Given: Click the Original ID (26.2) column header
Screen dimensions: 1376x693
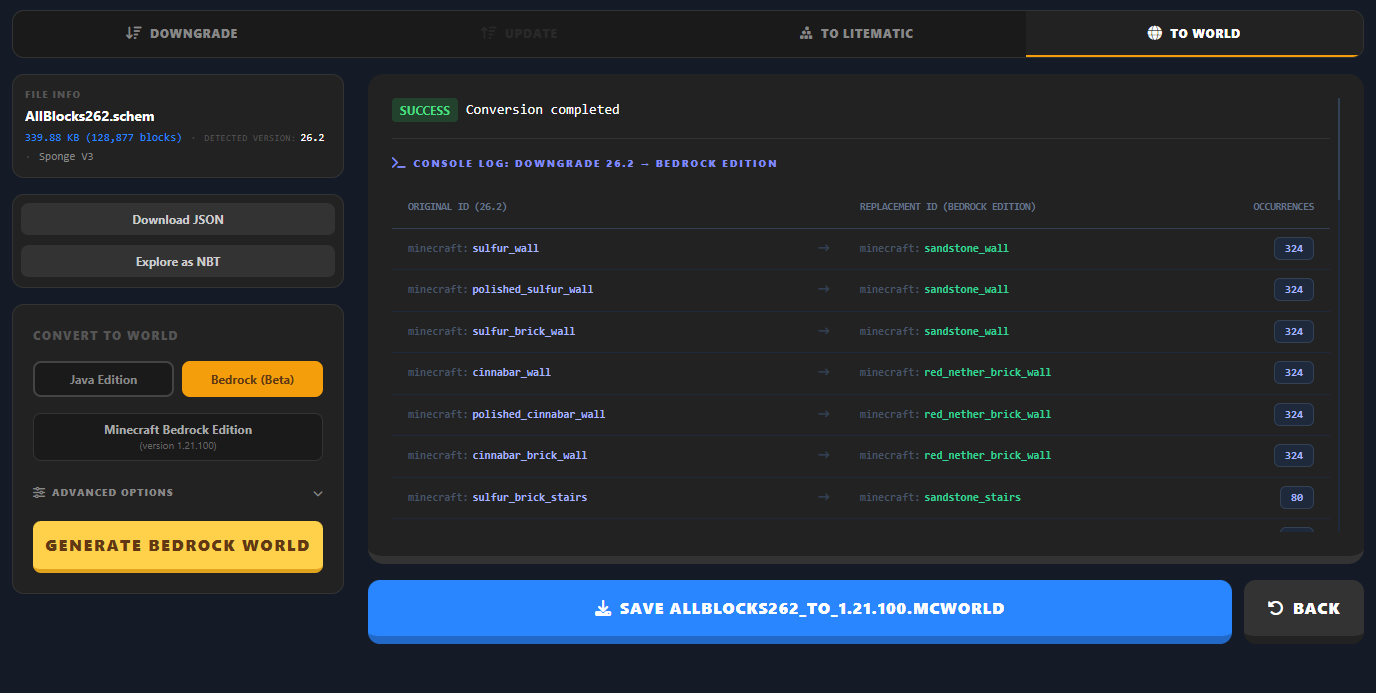Looking at the screenshot, I should coord(457,207).
